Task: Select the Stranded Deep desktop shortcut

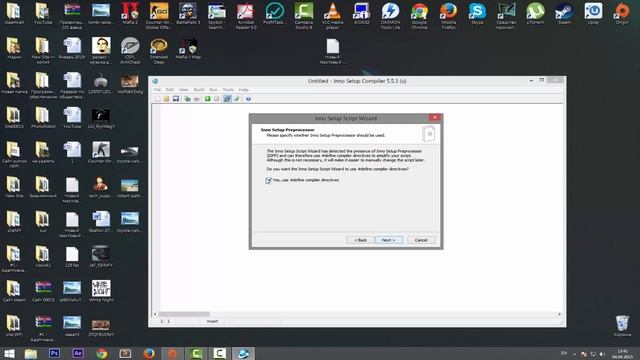Action: [159, 51]
